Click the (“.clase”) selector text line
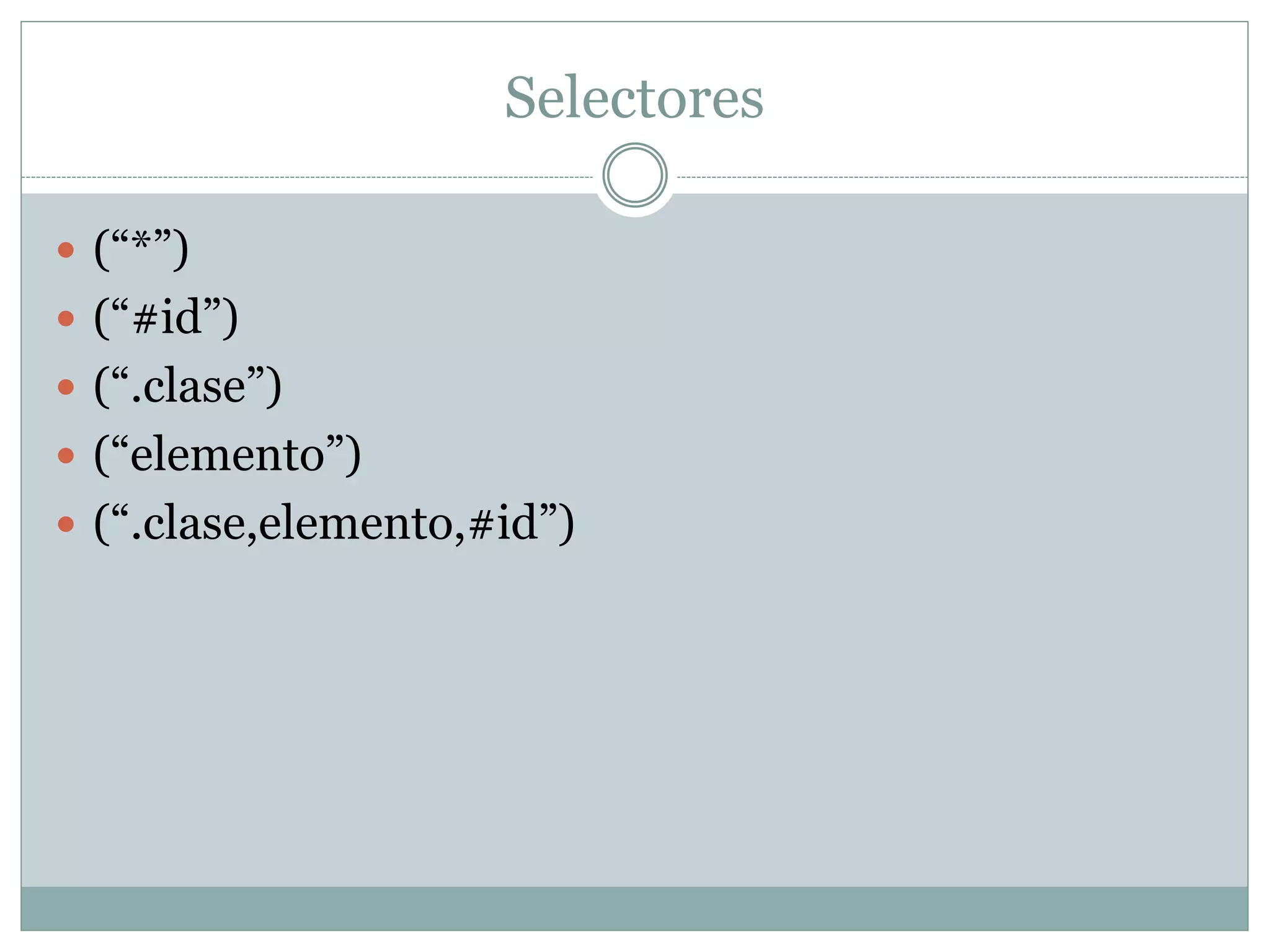 click(x=187, y=386)
